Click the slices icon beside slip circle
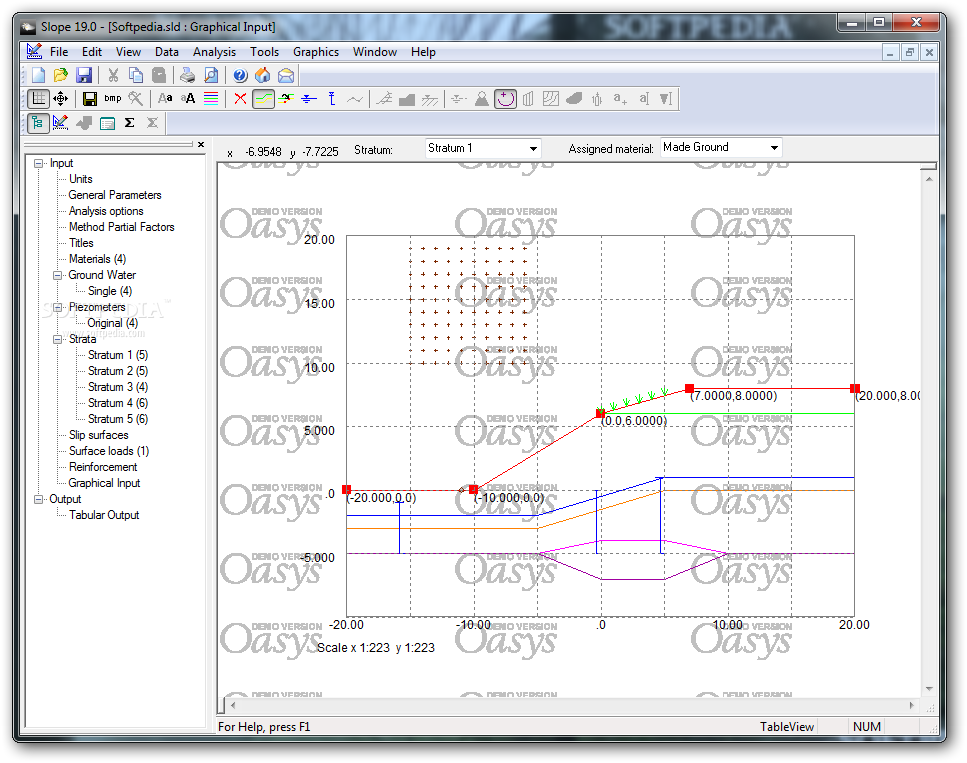967x763 pixels. [x=528, y=99]
